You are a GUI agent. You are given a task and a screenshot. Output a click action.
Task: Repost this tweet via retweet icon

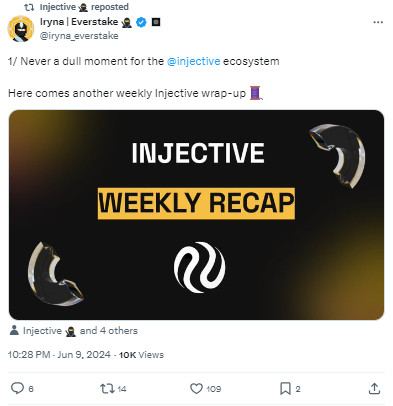[107, 388]
